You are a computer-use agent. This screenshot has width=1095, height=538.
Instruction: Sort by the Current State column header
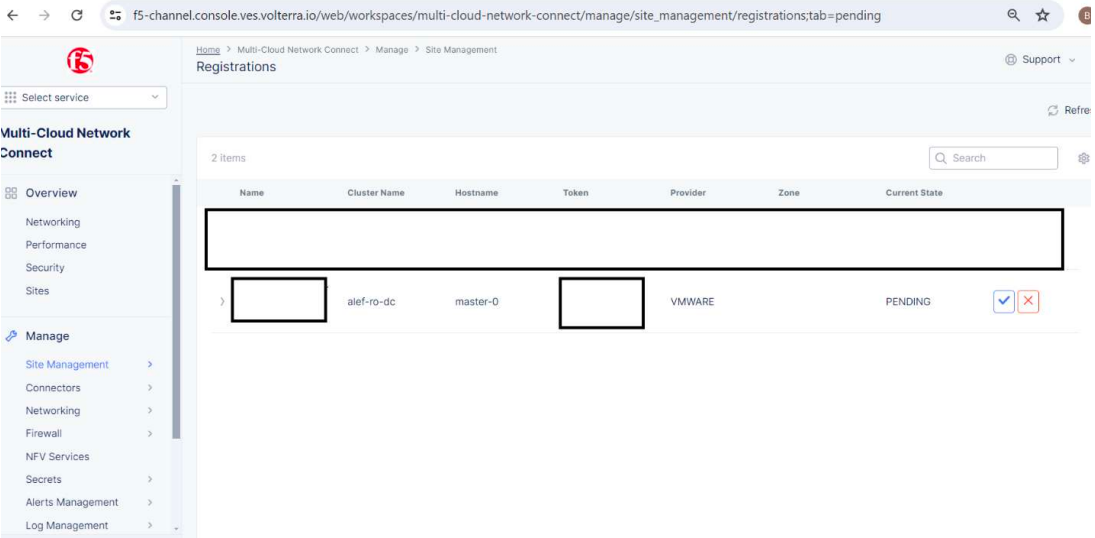coord(913,193)
